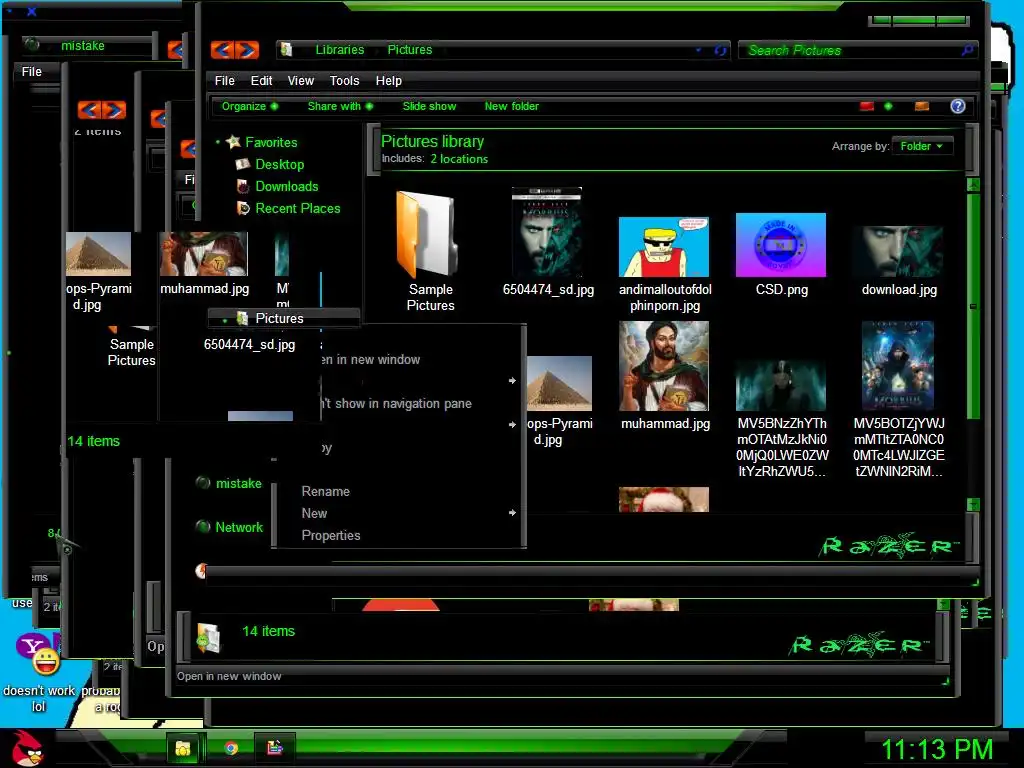Select the MV5BOTZjYWJ... poster thumbnail
This screenshot has height=768, width=1024.
point(898,366)
